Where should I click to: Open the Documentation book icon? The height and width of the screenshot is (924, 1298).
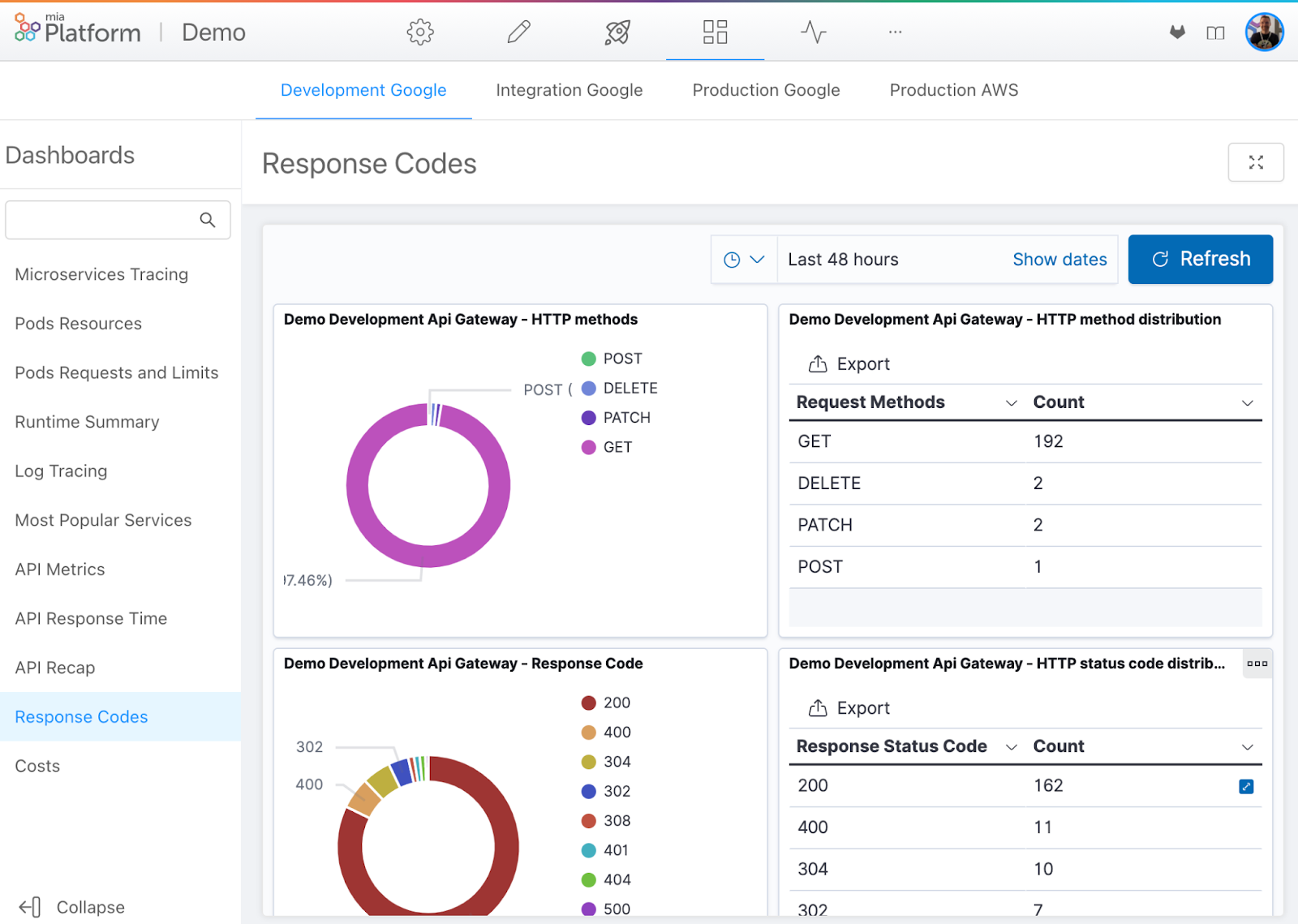(1215, 32)
